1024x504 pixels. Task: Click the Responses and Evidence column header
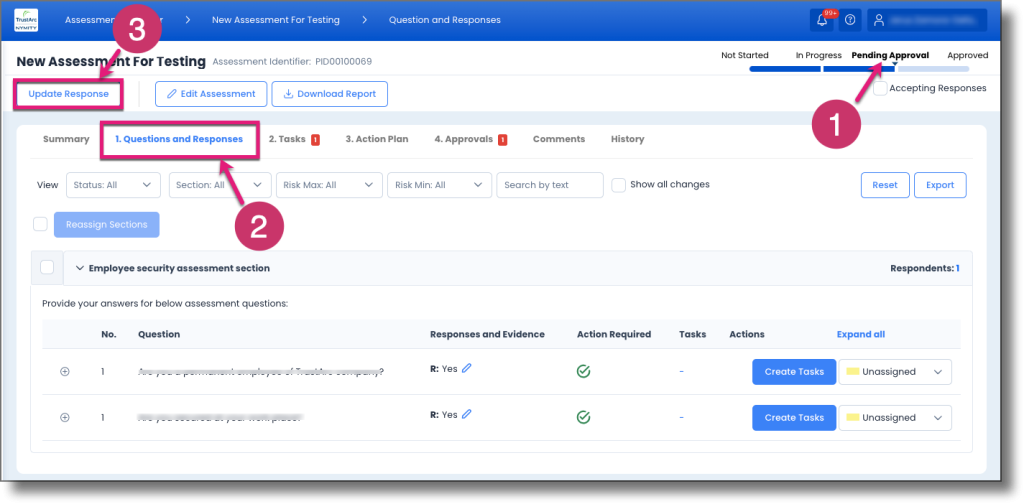487,334
